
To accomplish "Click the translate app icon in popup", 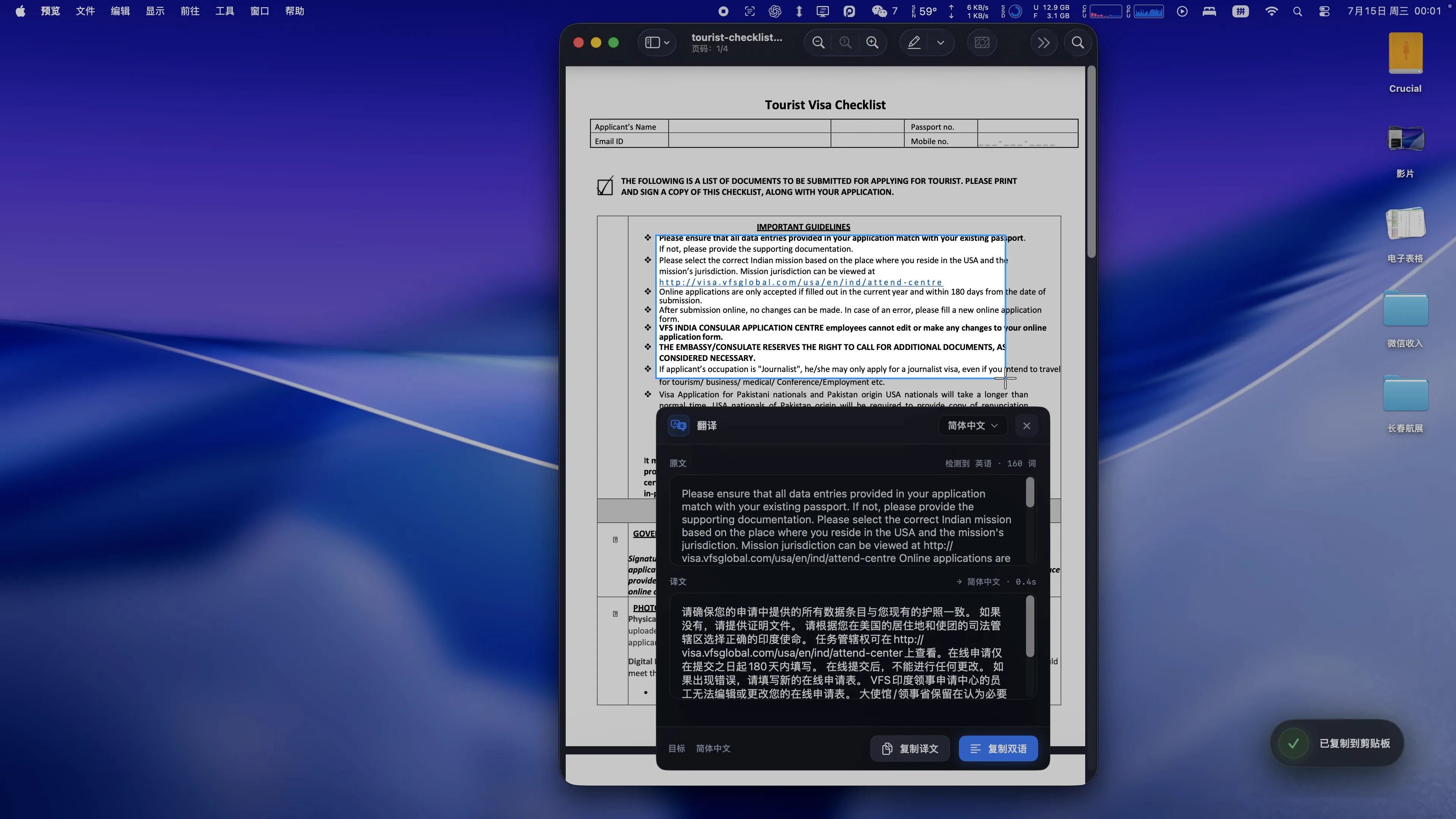I will pos(678,425).
